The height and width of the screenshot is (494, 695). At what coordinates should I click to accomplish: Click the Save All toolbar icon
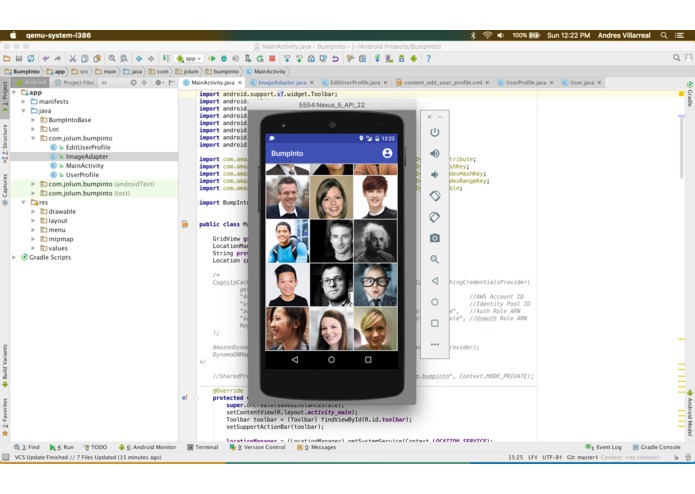pos(19,58)
